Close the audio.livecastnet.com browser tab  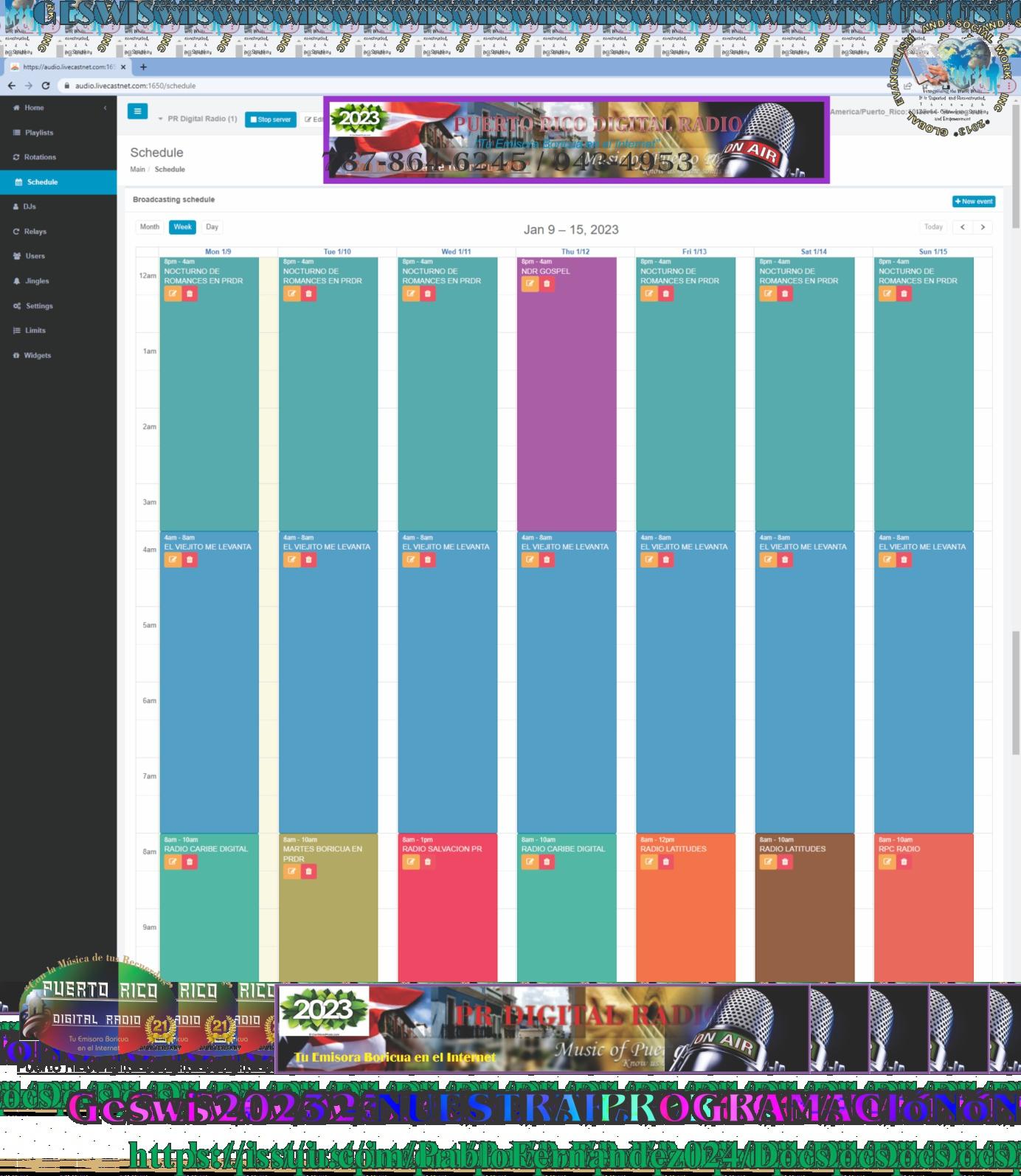(123, 67)
